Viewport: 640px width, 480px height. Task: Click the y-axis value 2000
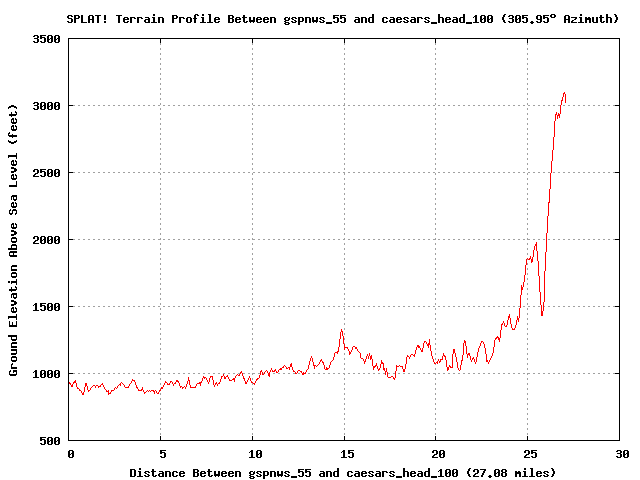click(x=46, y=240)
